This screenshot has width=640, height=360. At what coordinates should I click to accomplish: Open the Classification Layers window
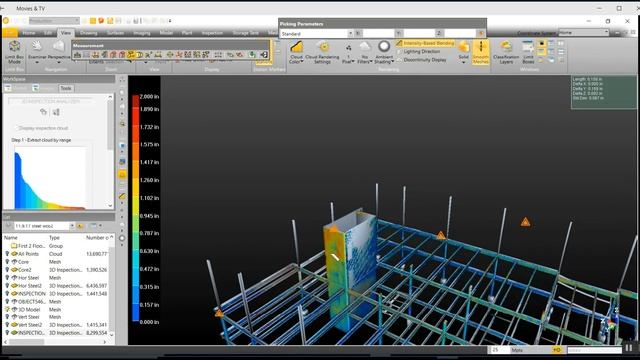(x=506, y=52)
